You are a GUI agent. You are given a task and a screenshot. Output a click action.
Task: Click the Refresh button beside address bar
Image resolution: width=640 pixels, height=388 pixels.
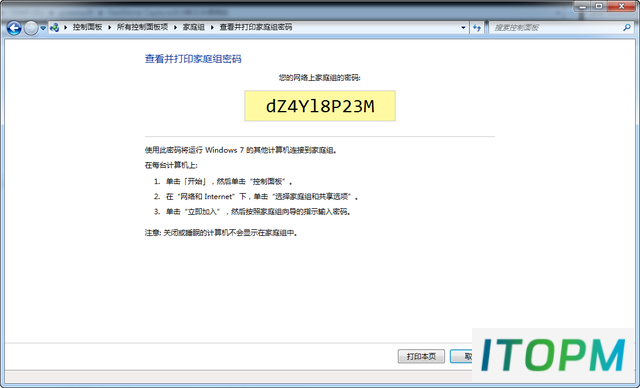(x=477, y=28)
